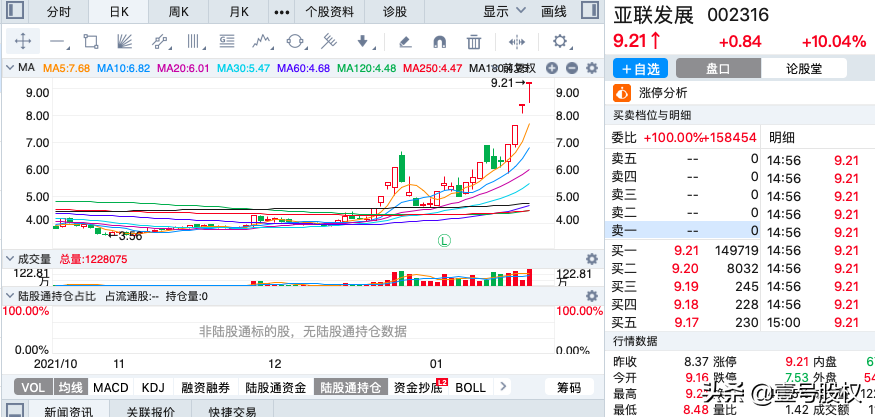The image size is (875, 417).
Task: Toggle 均线 indicator
Action: pos(71,387)
